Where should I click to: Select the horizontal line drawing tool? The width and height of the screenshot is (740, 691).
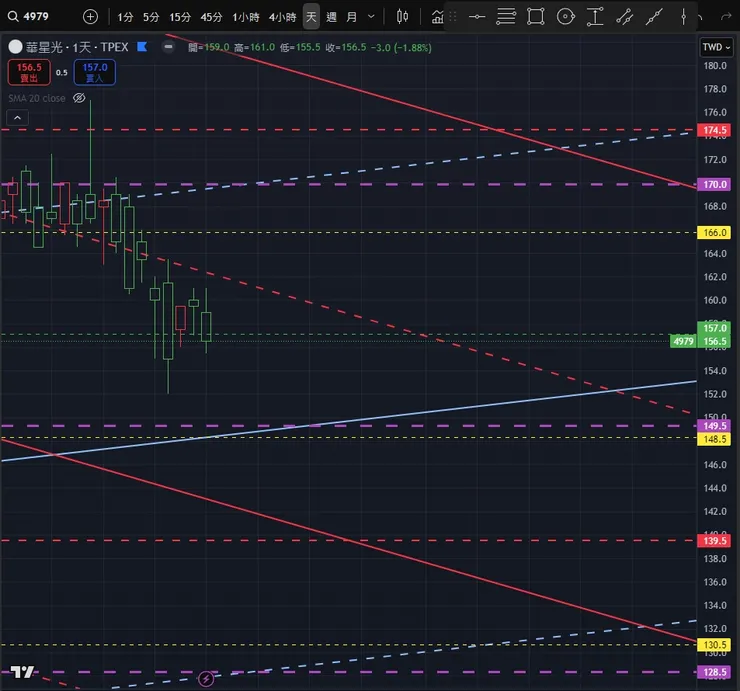477,17
